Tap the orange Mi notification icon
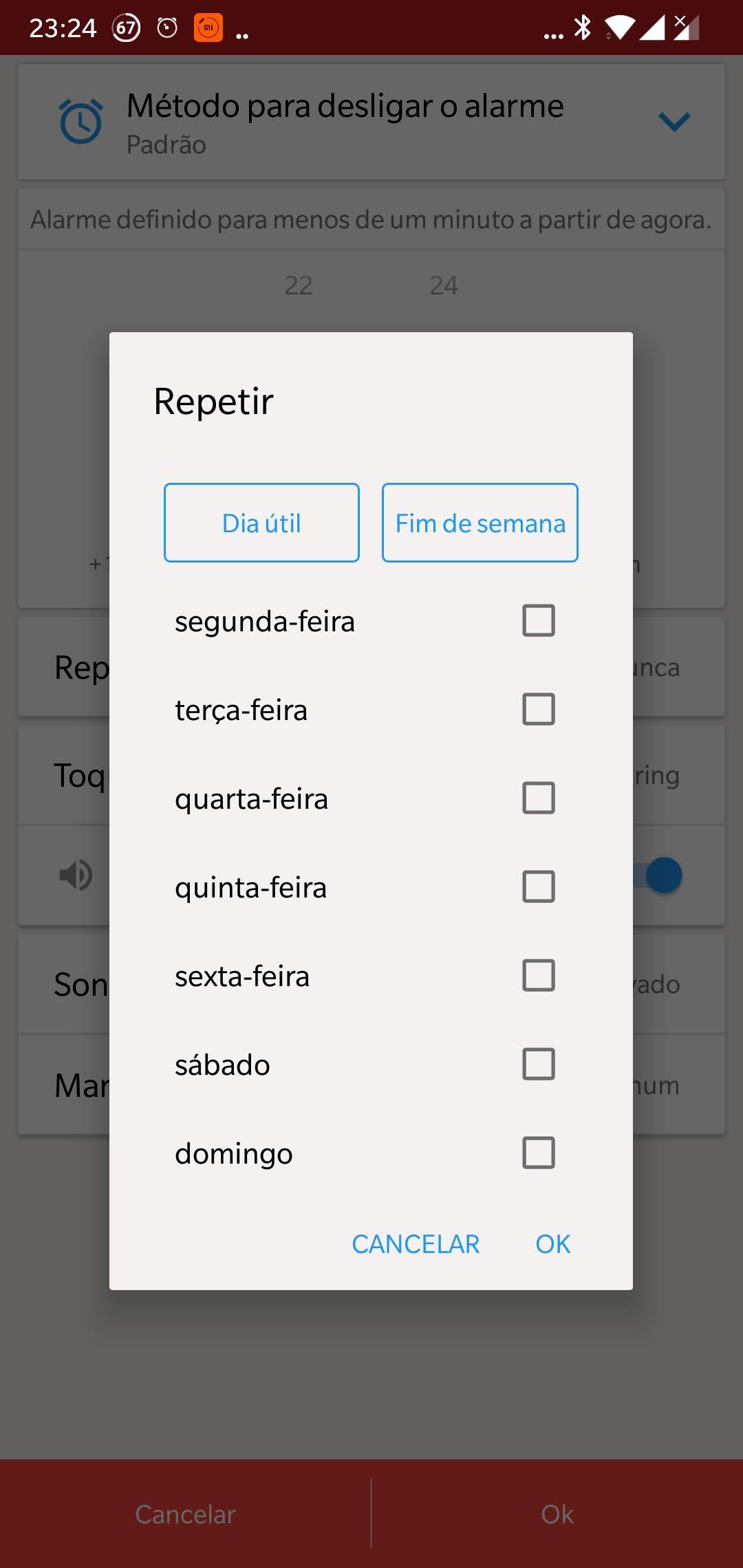 208,28
